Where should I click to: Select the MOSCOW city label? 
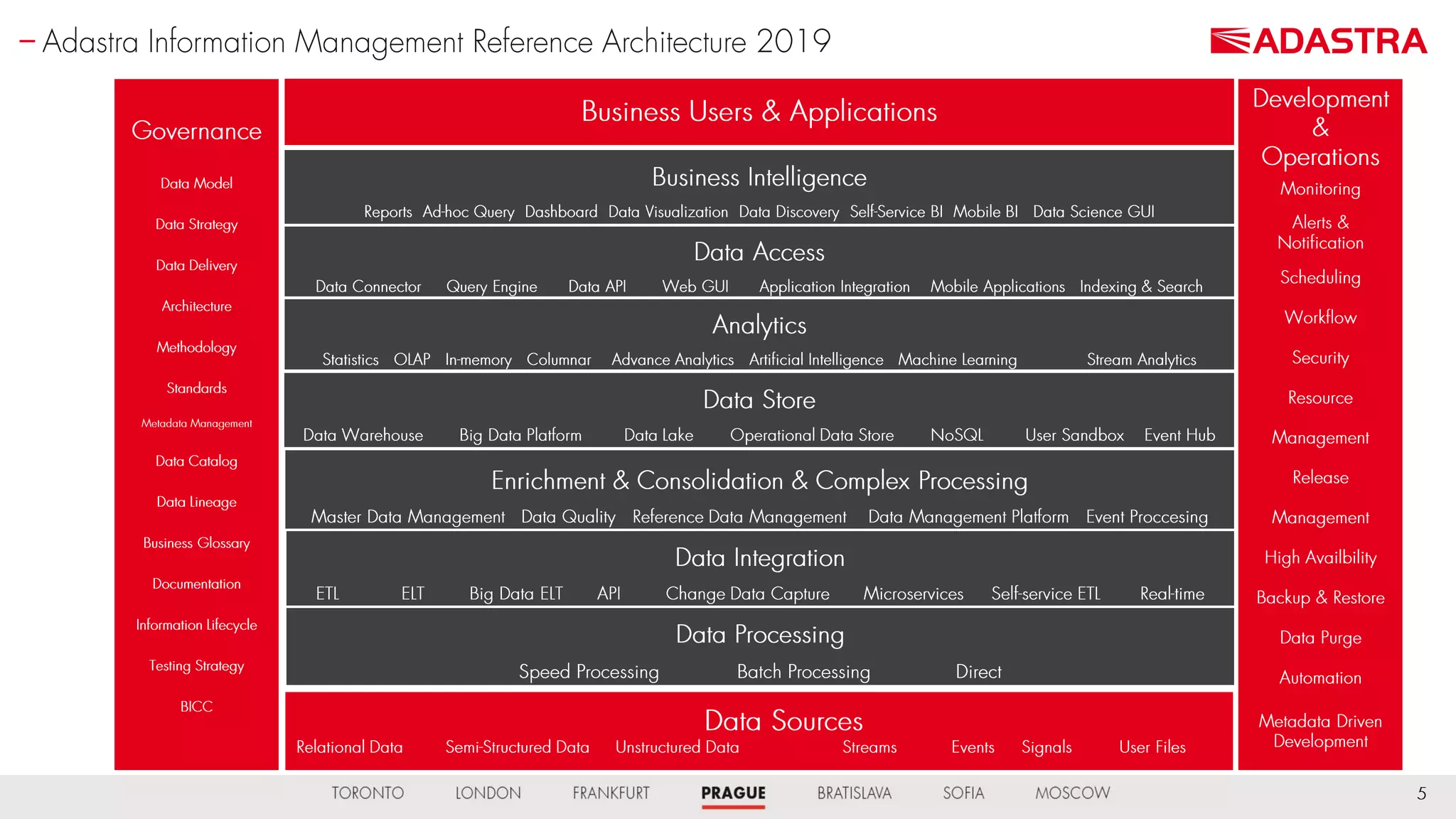1072,793
